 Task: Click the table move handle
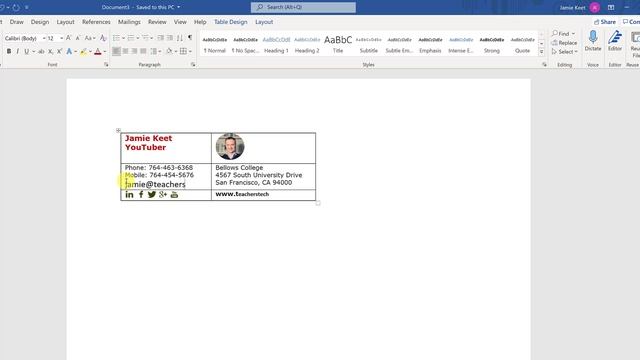point(118,130)
